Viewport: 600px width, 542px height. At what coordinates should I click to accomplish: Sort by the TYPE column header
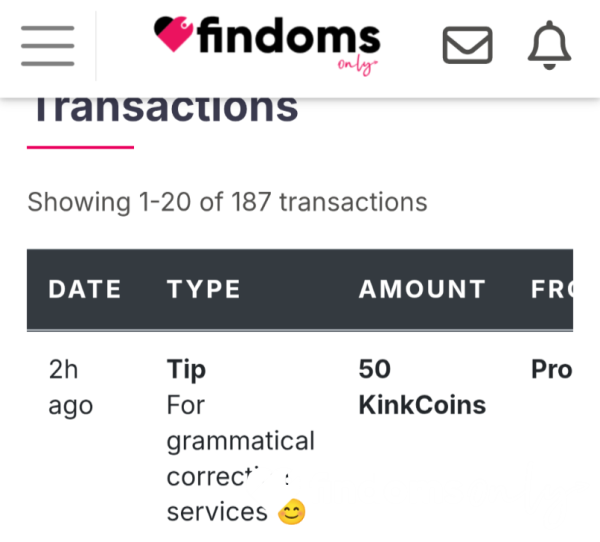click(x=204, y=289)
